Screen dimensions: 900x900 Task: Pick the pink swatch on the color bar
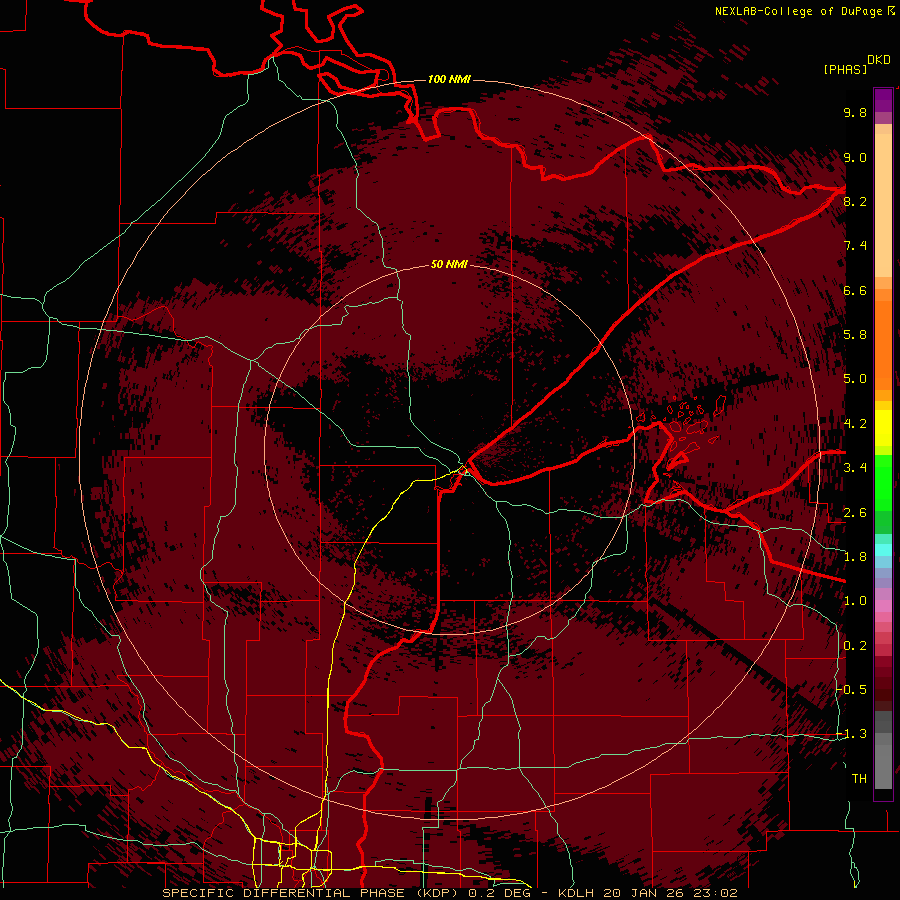[883, 606]
